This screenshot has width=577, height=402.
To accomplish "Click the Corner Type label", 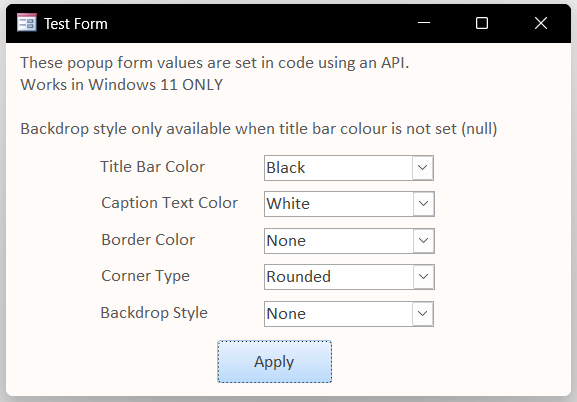I will (x=145, y=276).
